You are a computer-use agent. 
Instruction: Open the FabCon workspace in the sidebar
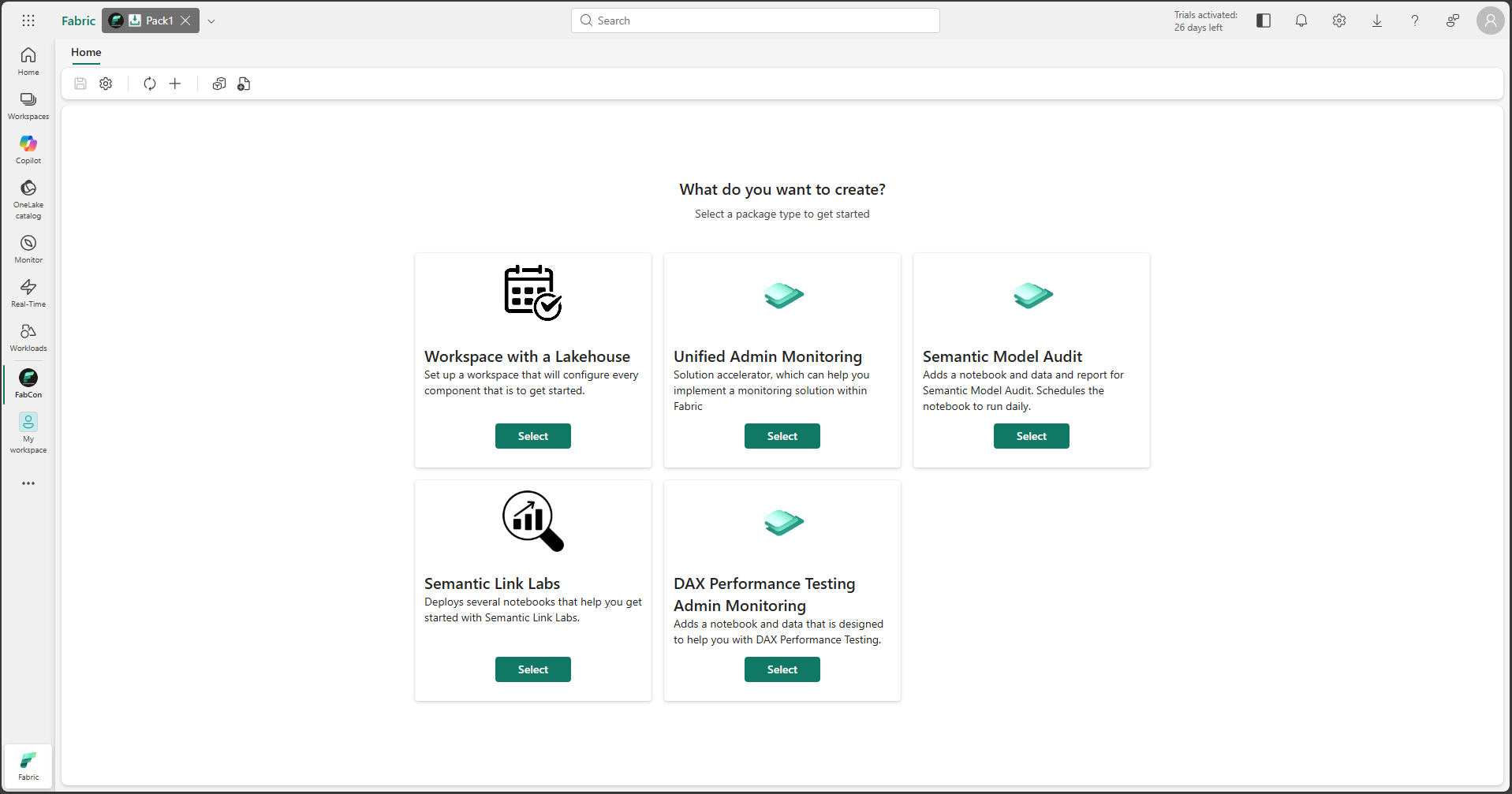click(x=28, y=384)
